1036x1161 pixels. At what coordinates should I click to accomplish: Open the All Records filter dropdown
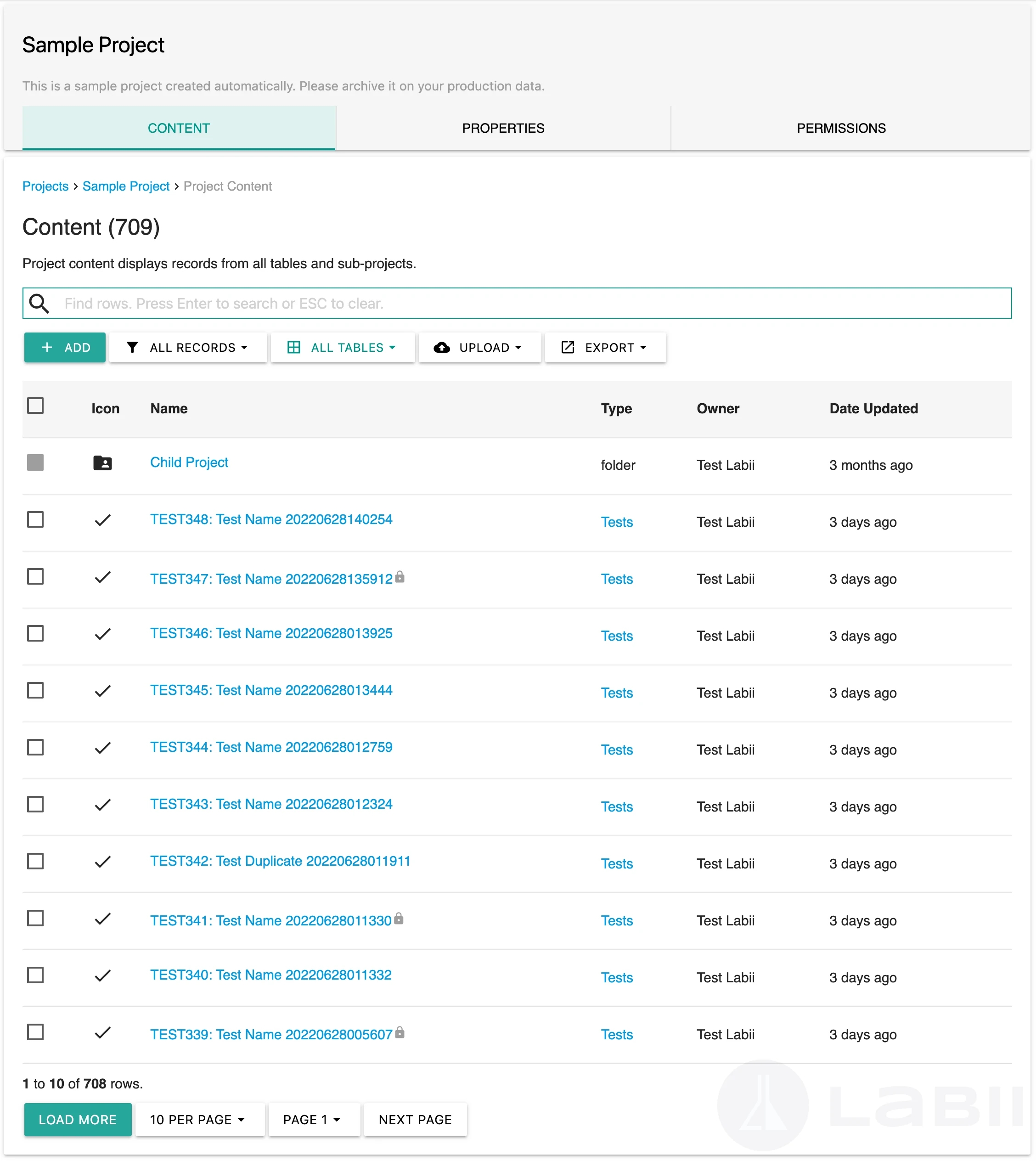point(188,347)
